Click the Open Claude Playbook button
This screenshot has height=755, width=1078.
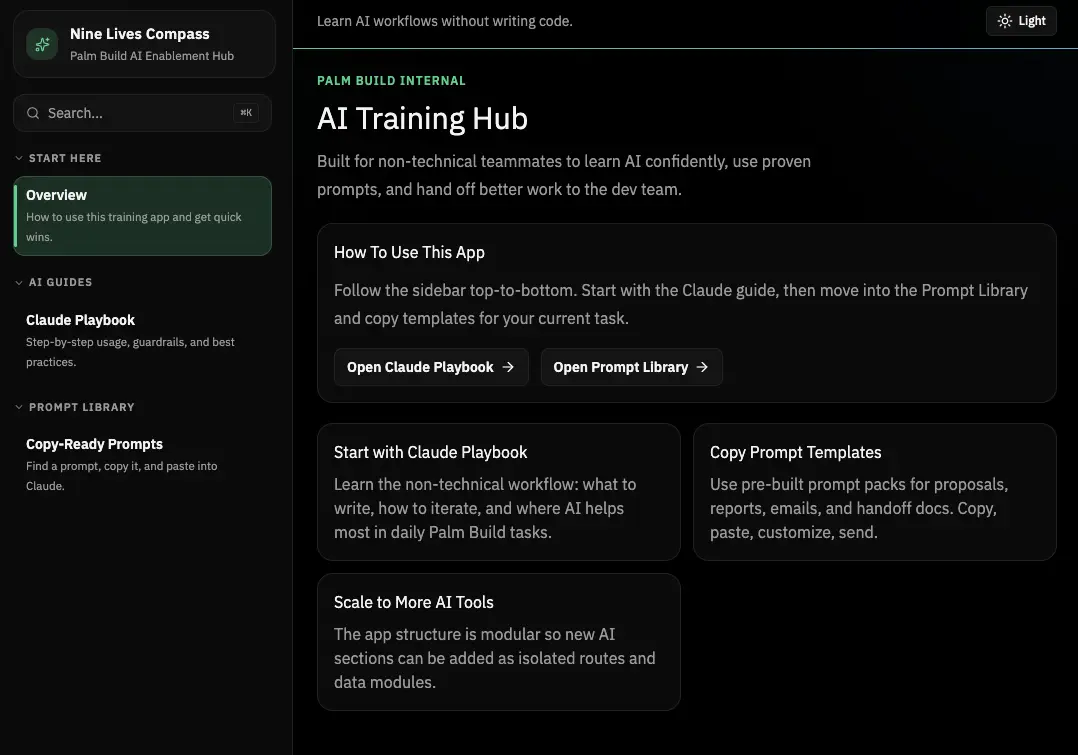[431, 367]
